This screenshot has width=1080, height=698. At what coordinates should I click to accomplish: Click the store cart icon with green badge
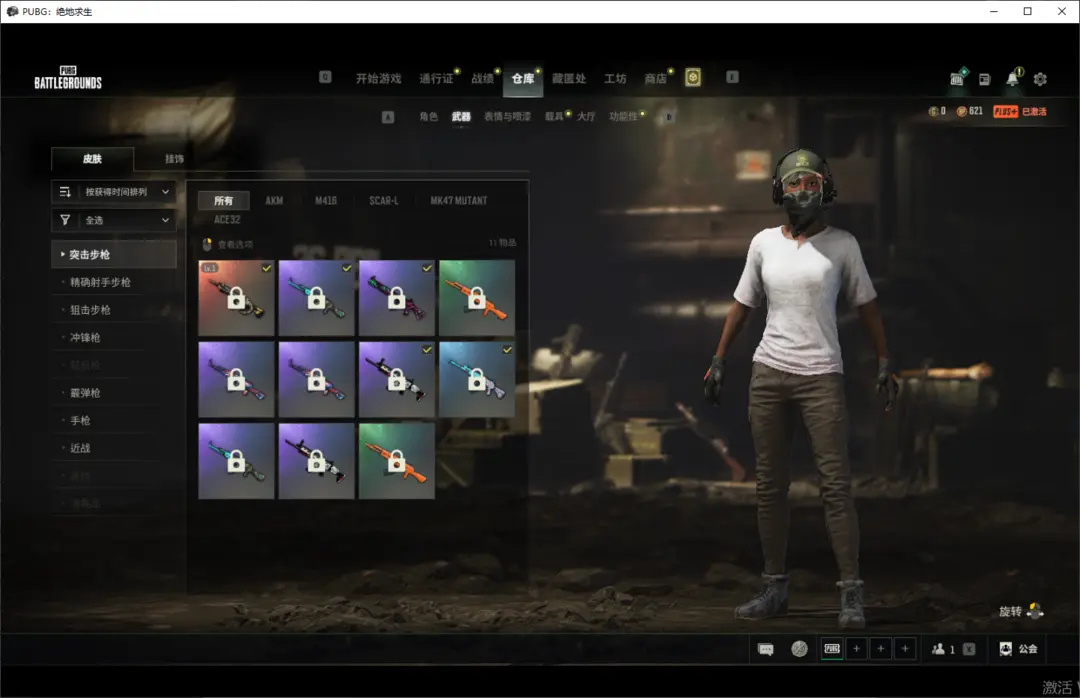tap(958, 79)
